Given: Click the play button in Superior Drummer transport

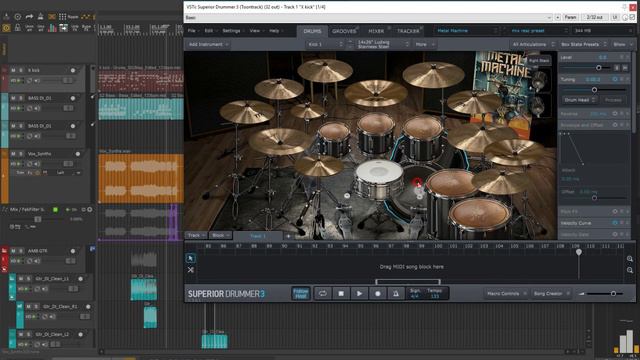Looking at the screenshot, I should pos(359,293).
